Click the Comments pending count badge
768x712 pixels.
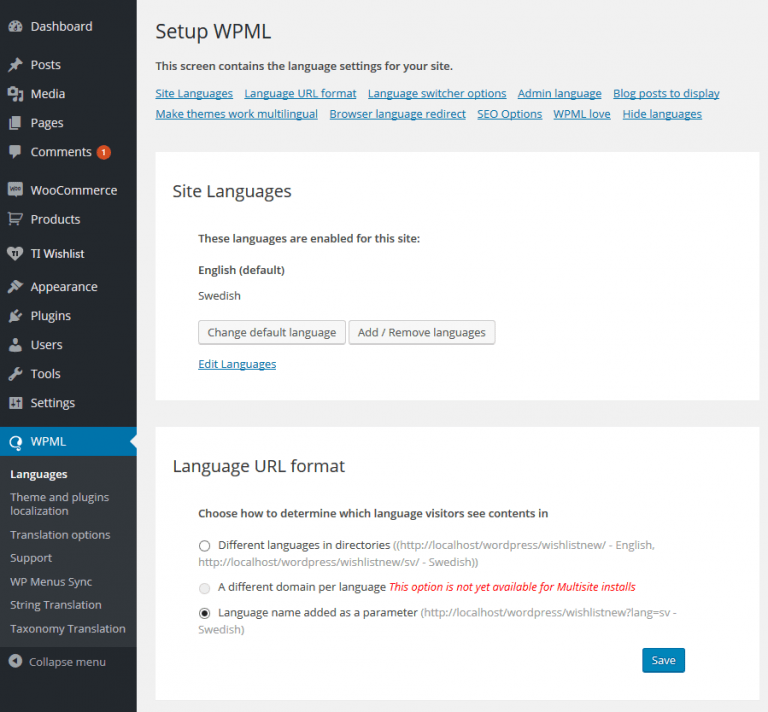(103, 152)
